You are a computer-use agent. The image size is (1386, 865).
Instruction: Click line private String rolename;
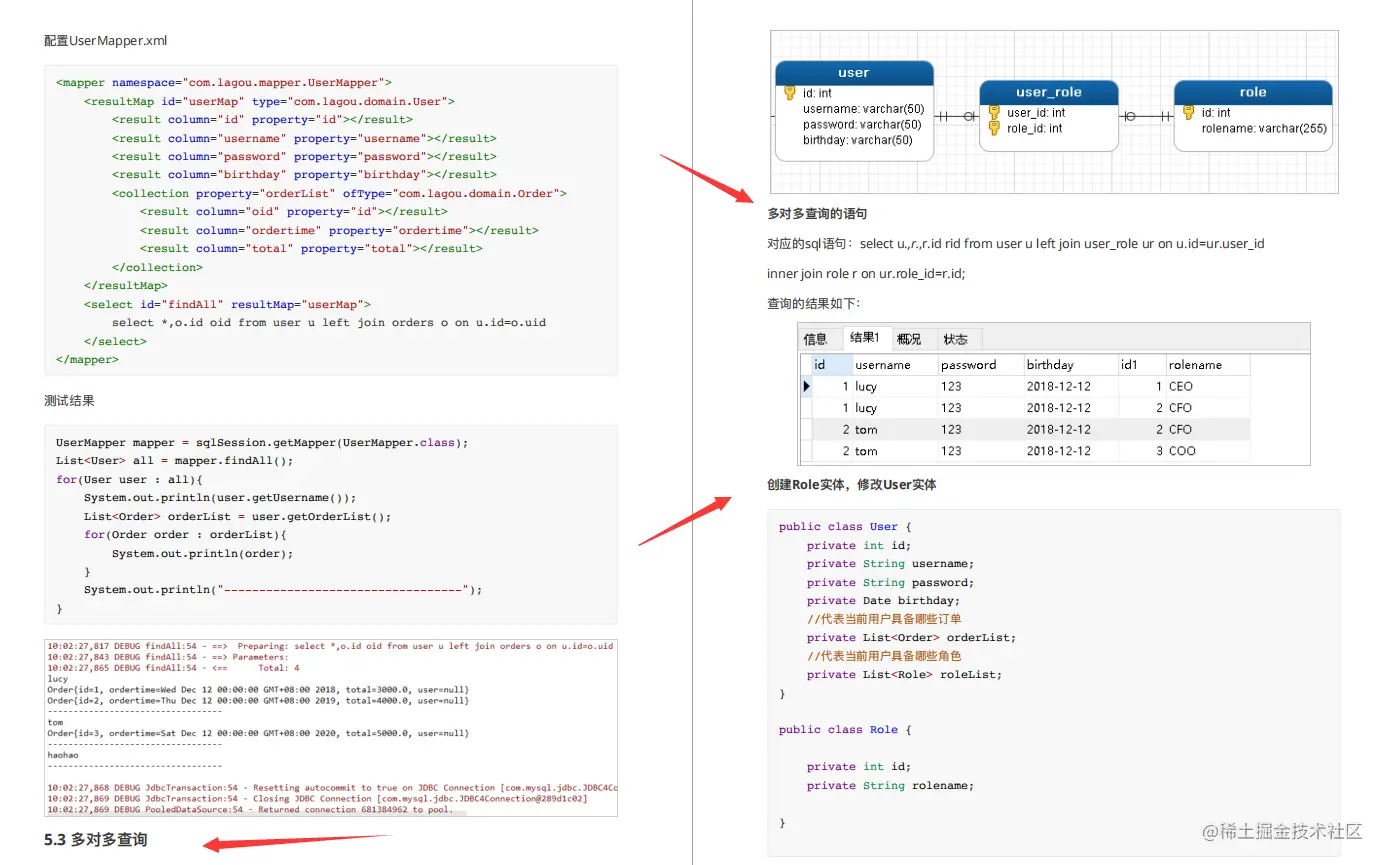click(890, 785)
